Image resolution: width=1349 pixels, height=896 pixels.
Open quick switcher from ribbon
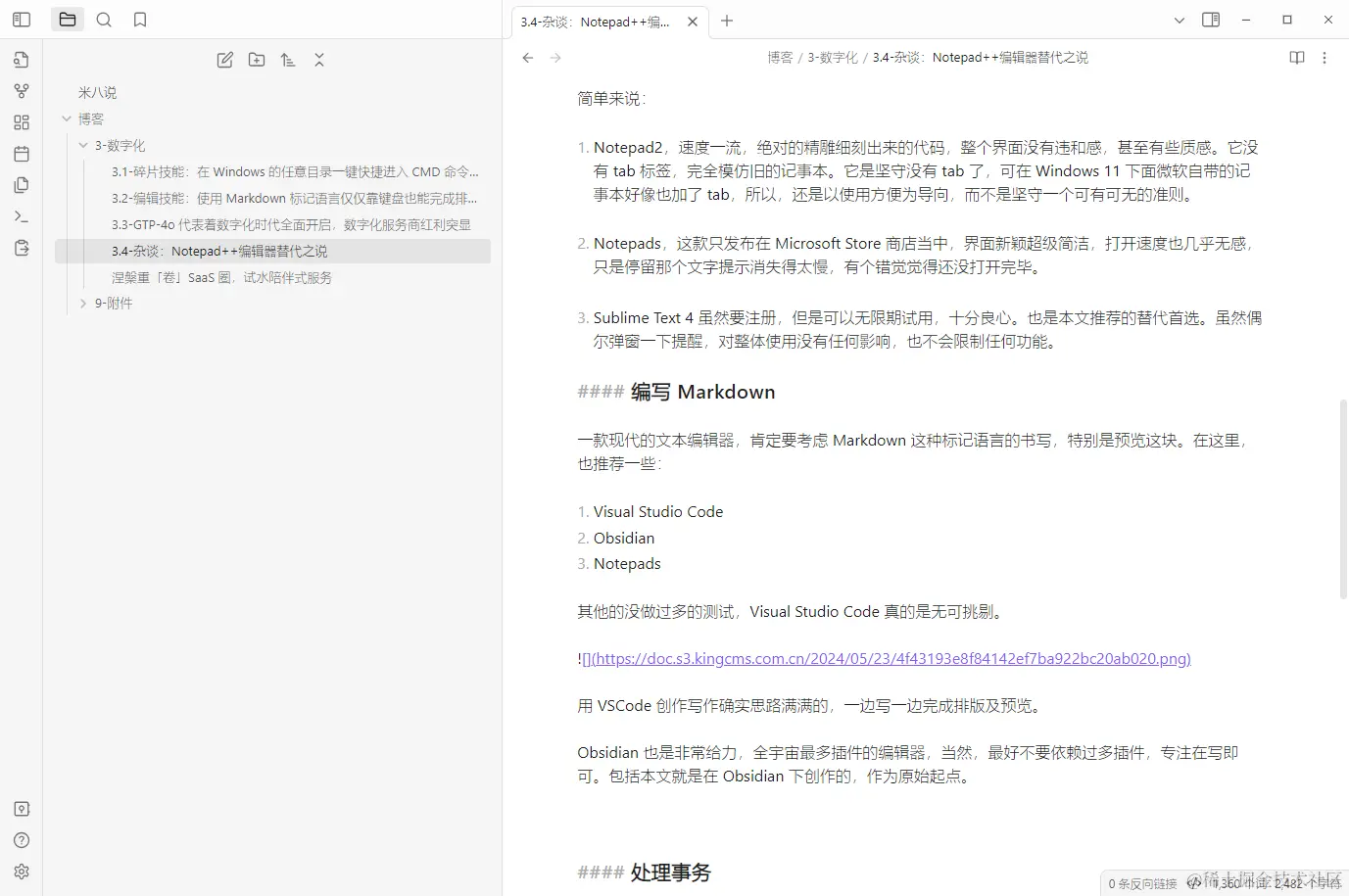(22, 60)
